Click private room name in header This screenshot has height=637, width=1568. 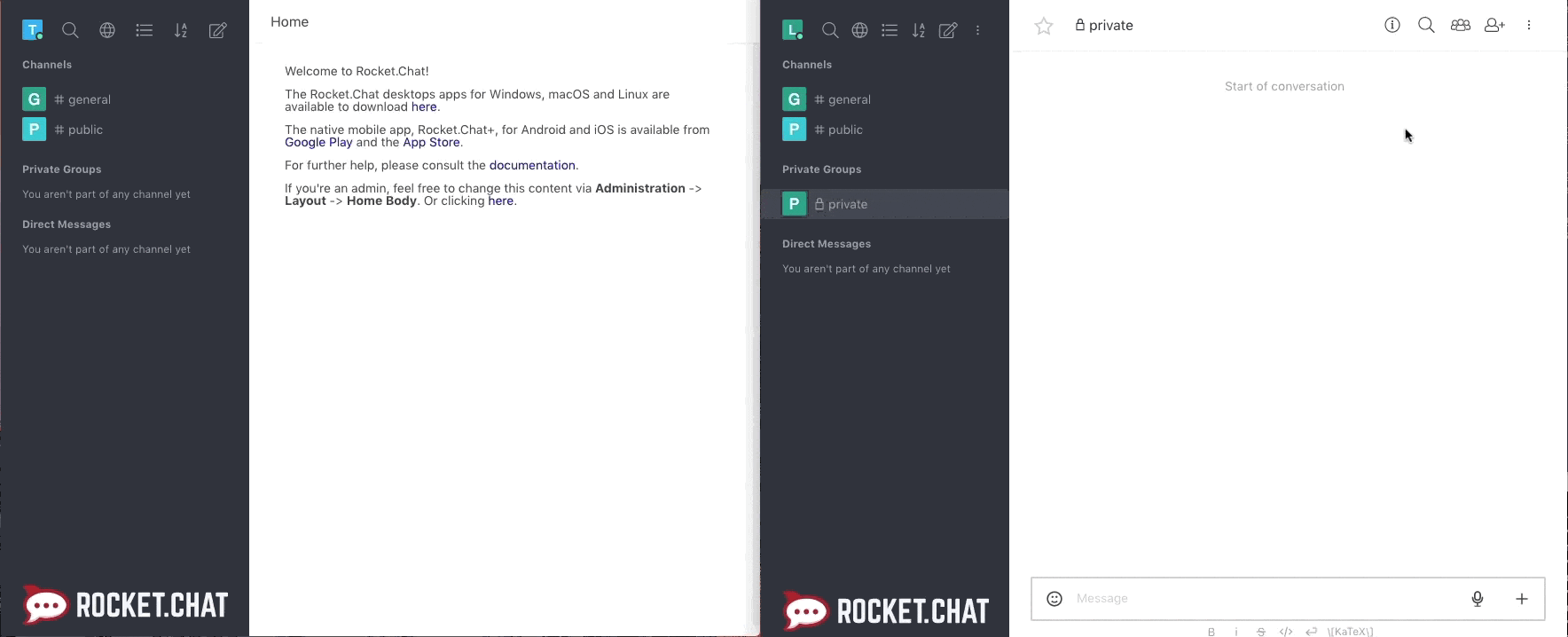click(1111, 26)
